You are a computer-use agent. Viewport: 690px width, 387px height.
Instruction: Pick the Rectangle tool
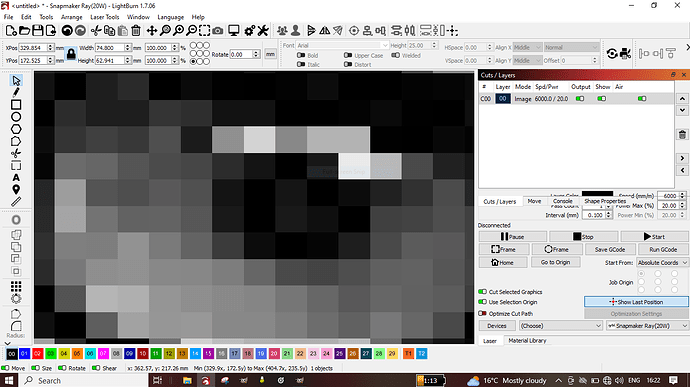(x=16, y=105)
